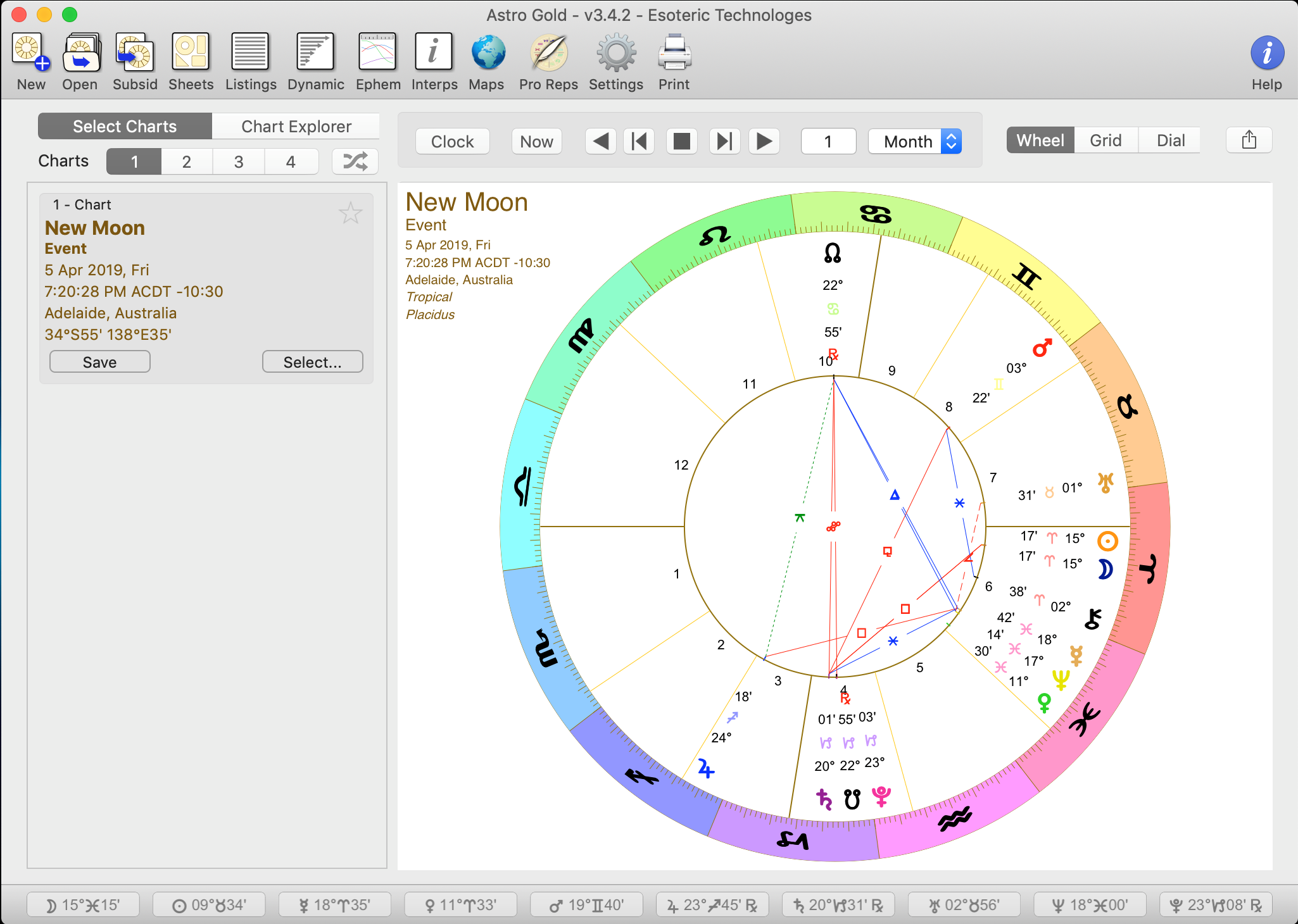Select chart slot 1
1298x924 pixels.
coord(134,161)
